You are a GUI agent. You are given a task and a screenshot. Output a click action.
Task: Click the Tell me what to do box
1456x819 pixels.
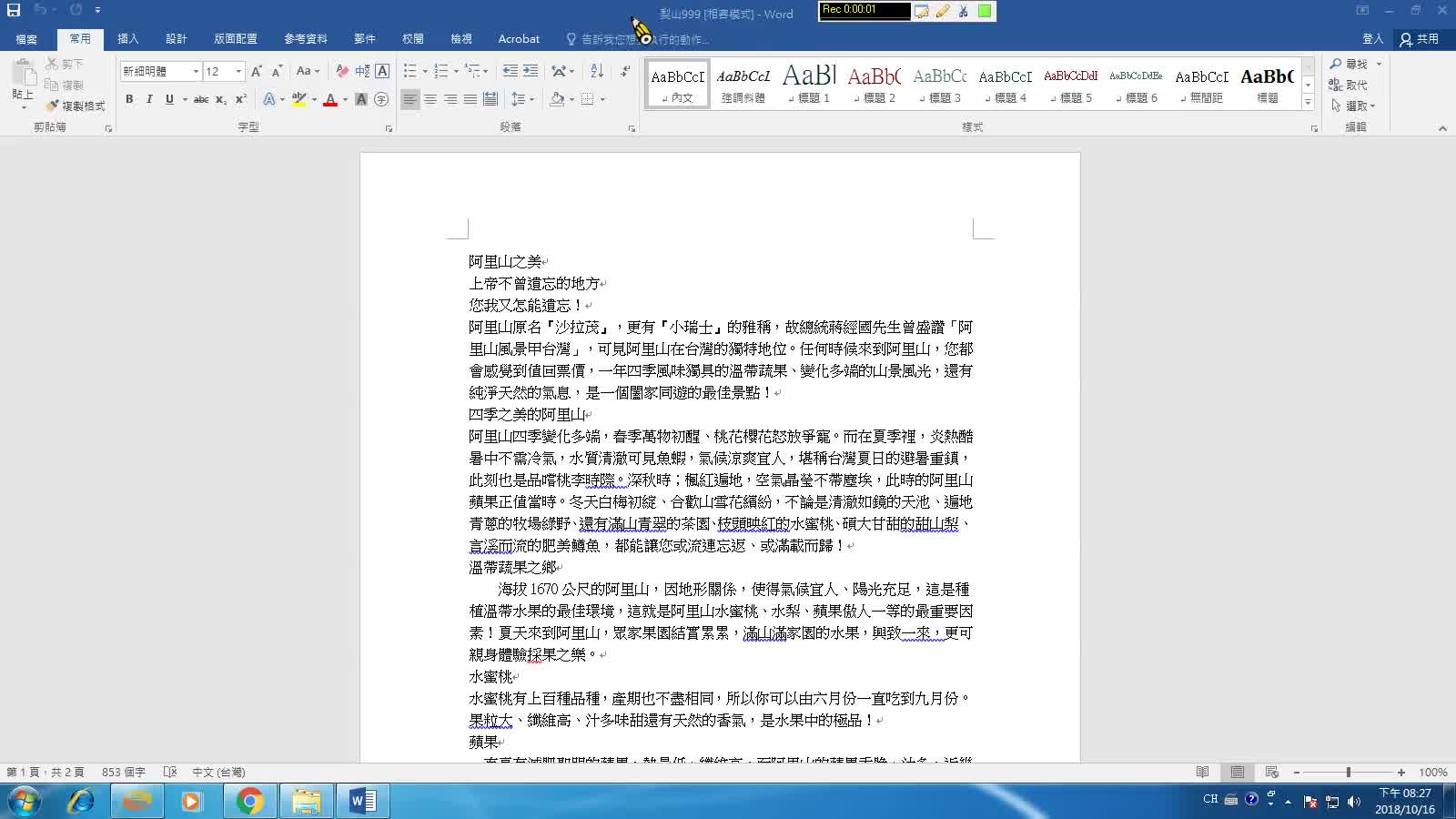(x=637, y=39)
